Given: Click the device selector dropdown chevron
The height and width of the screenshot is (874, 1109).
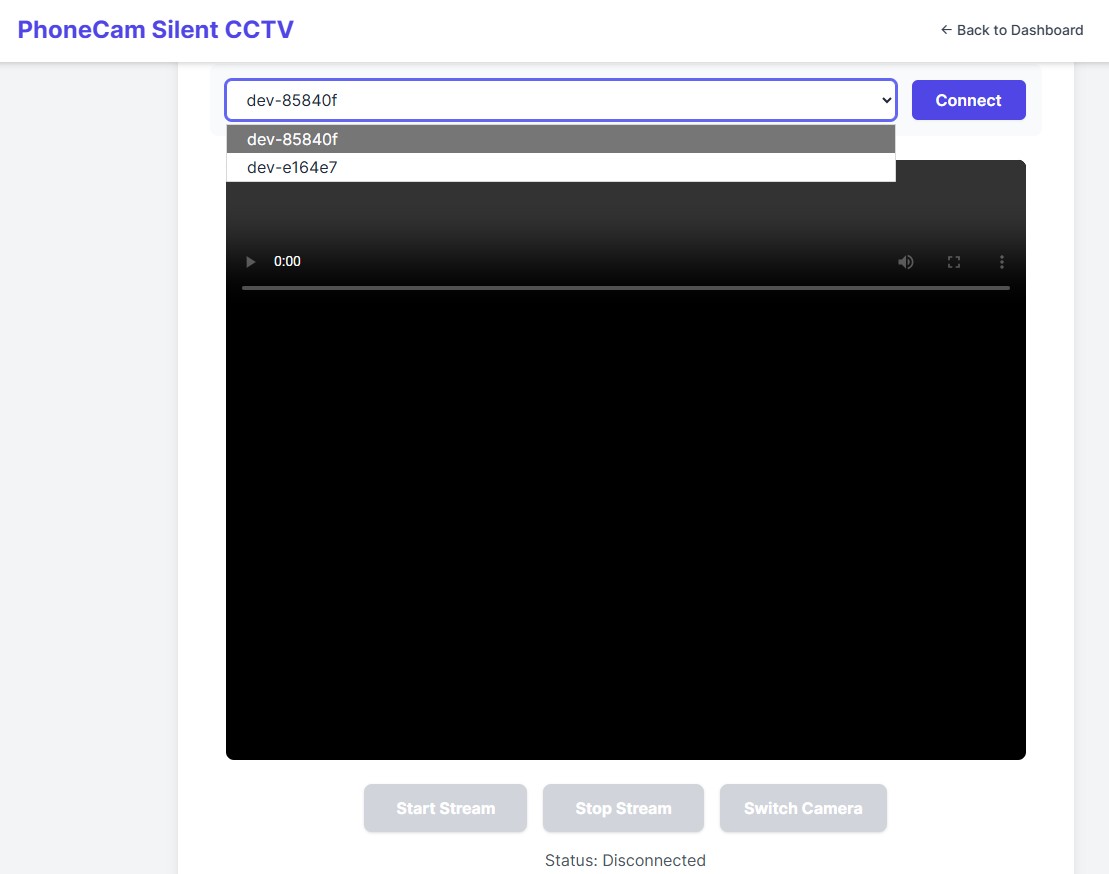Looking at the screenshot, I should 886,100.
